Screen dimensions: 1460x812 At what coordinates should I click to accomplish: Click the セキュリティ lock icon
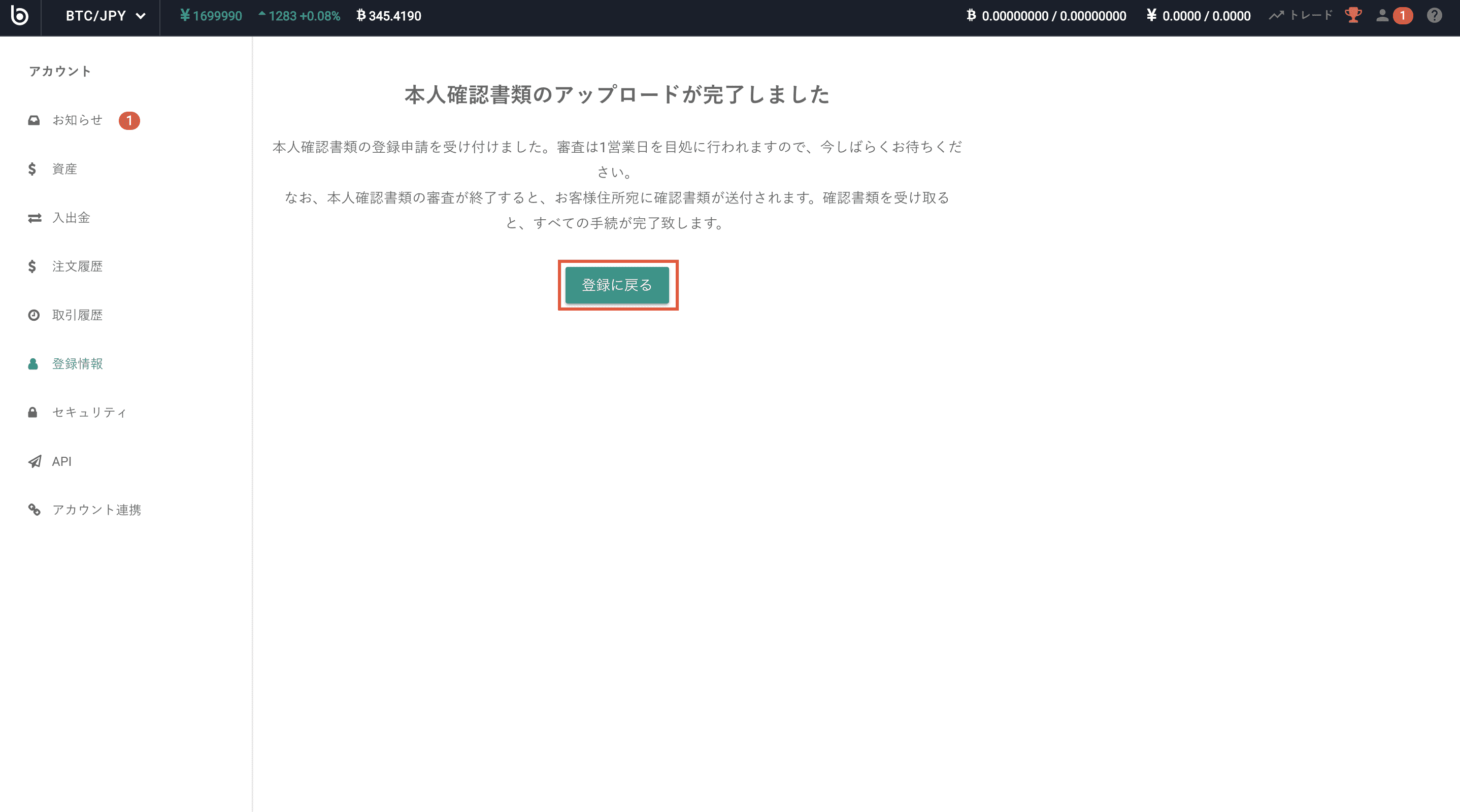click(33, 413)
